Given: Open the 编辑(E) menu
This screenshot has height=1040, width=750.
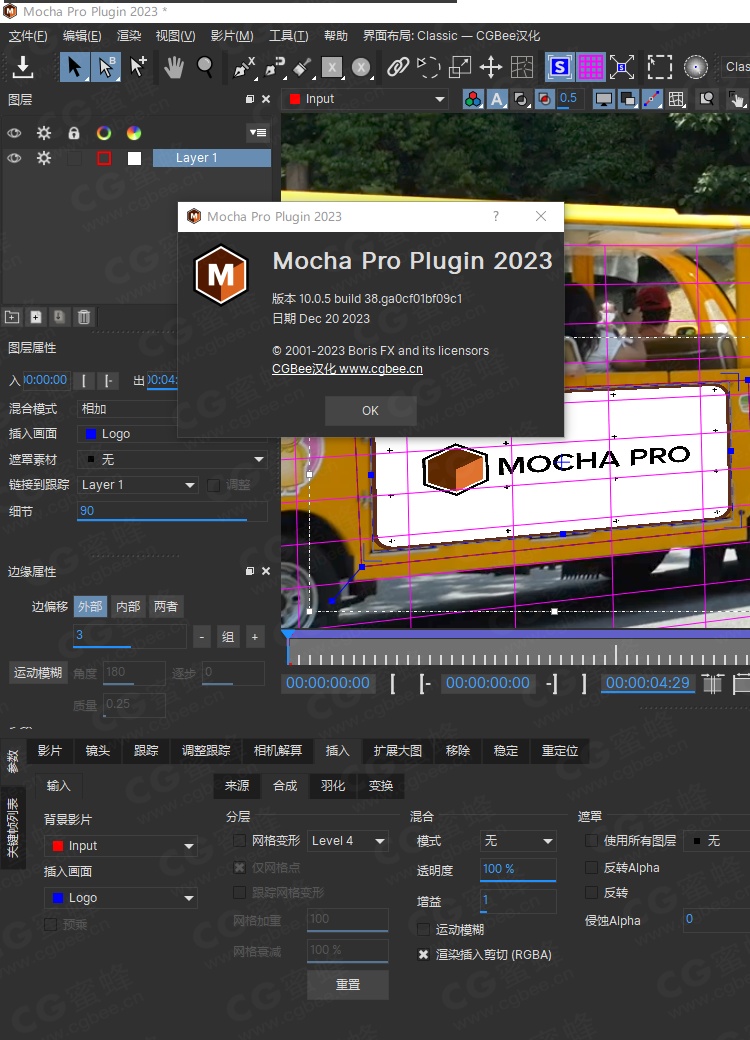Looking at the screenshot, I should point(82,36).
